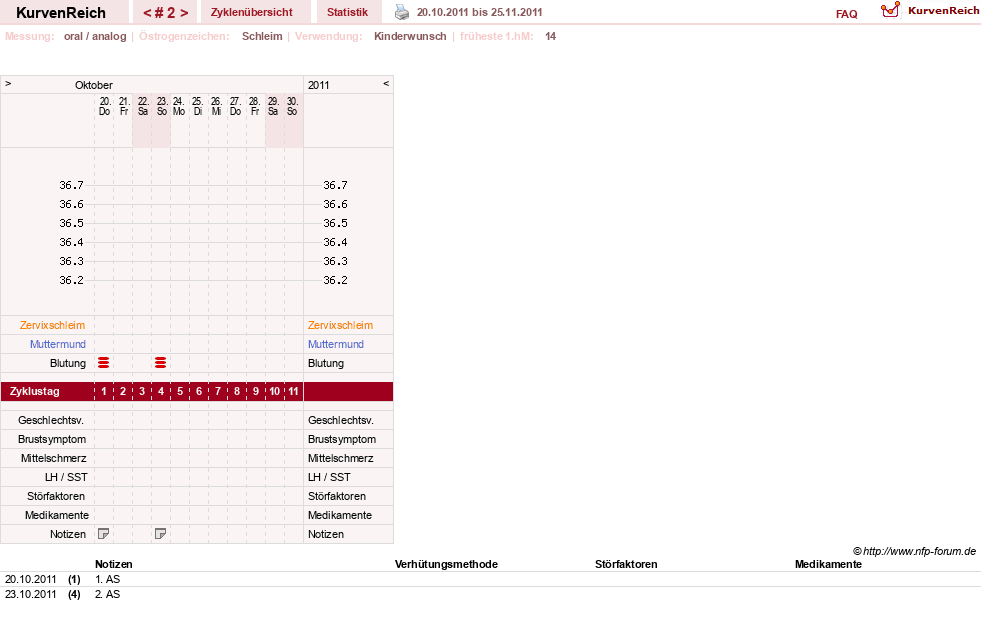981x623 pixels.
Task: Click the 'oral / analog' measurement value
Action: (95, 36)
